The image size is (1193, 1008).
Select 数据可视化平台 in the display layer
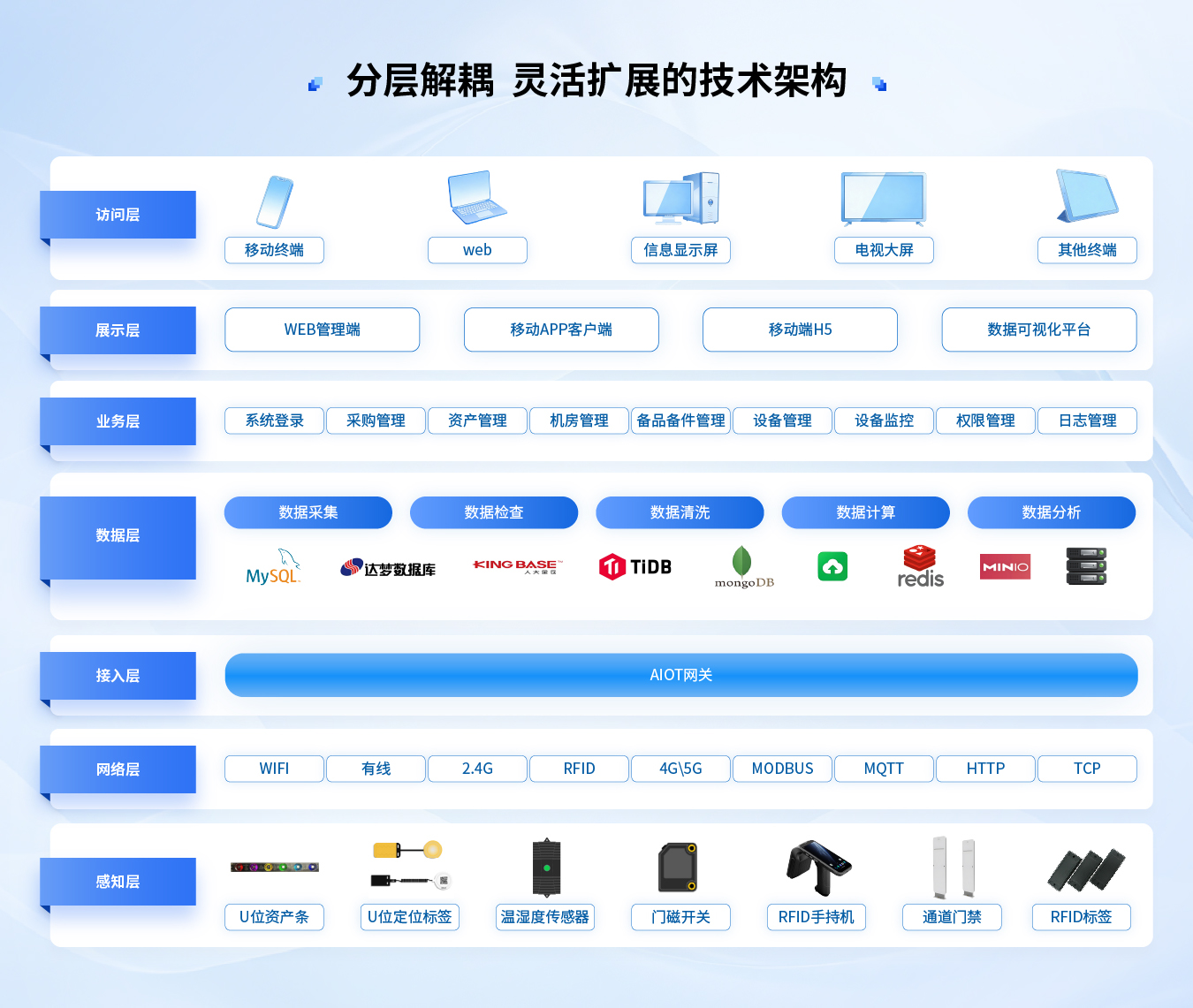point(1039,330)
